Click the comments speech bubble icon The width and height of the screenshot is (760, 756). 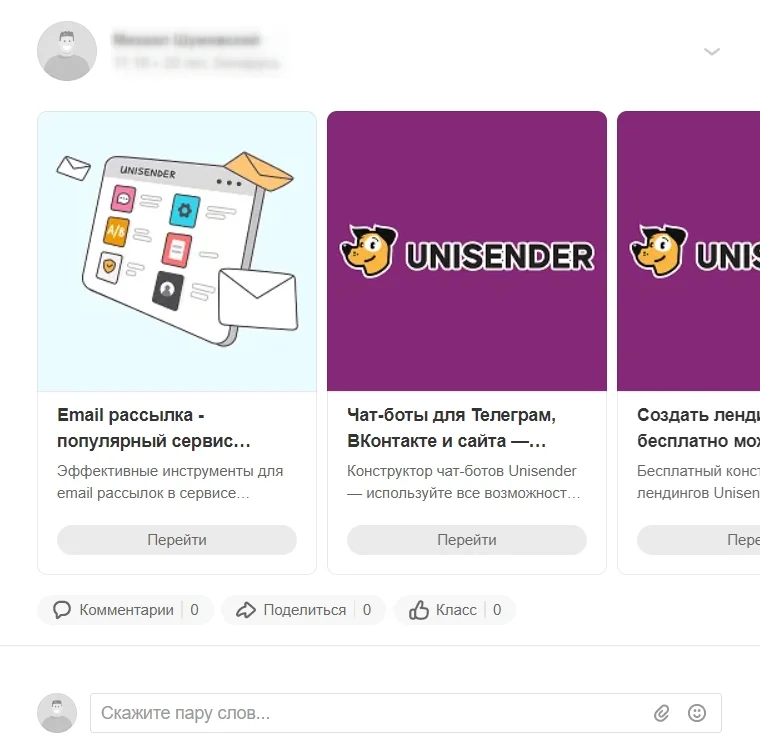pos(62,610)
